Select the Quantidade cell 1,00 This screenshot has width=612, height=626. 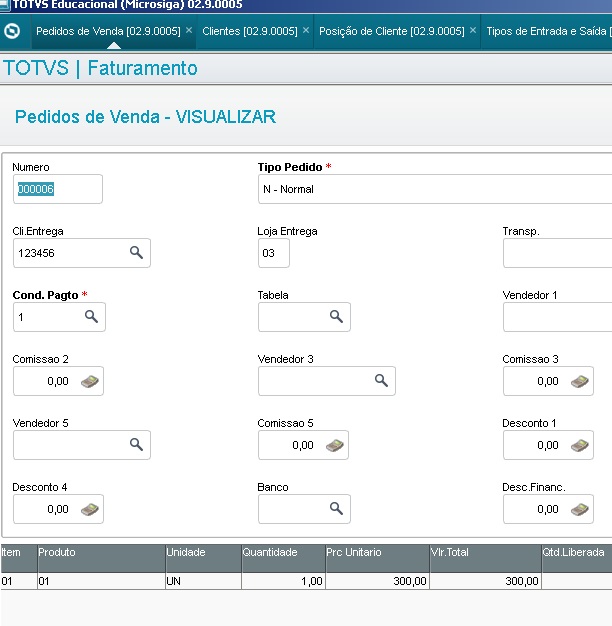283,581
